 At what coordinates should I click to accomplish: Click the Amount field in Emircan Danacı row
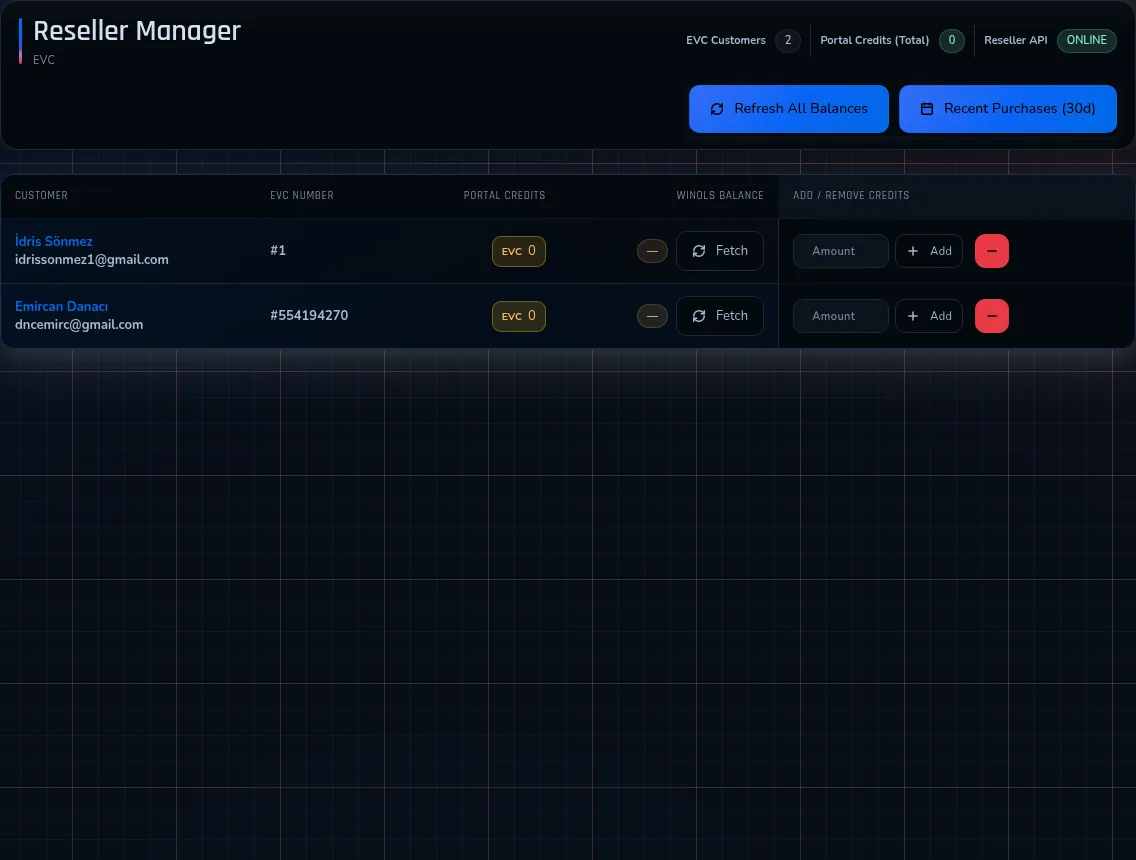pos(840,316)
